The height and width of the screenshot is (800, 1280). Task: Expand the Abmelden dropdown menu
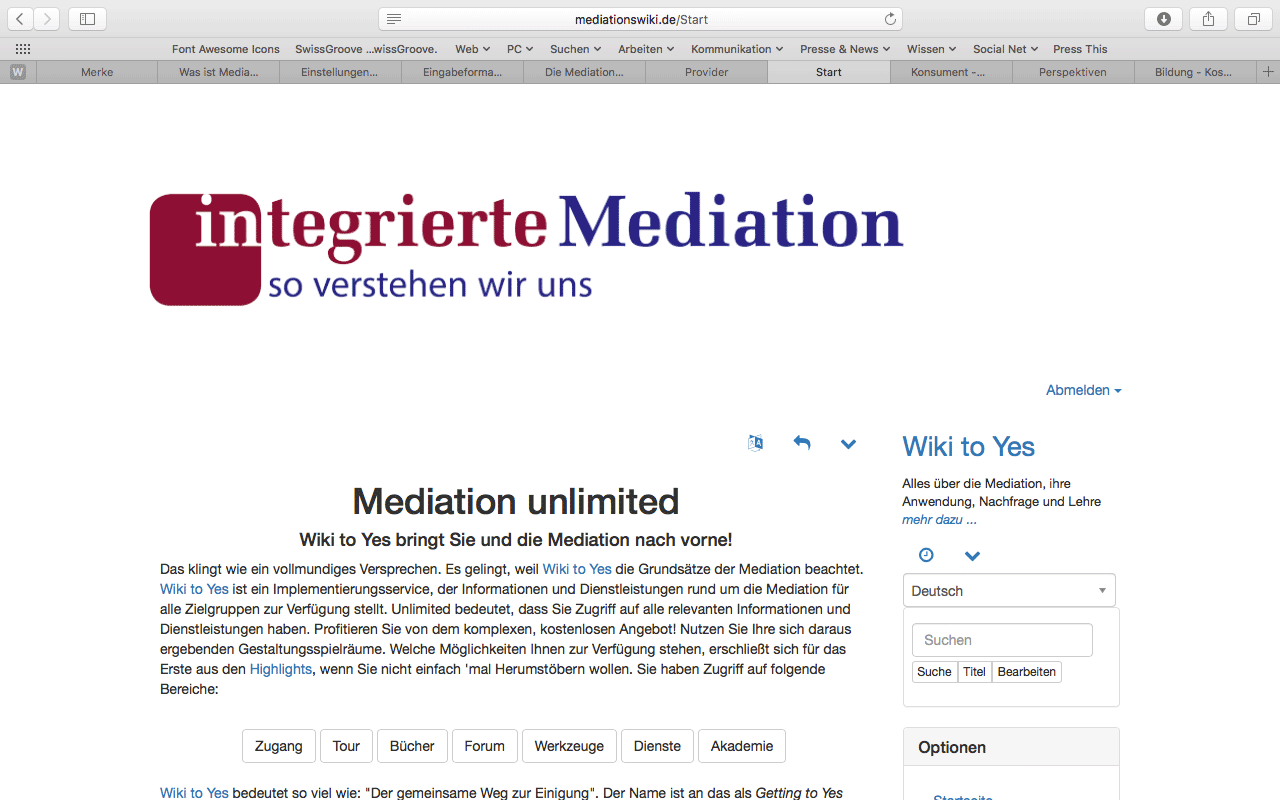coord(1083,390)
